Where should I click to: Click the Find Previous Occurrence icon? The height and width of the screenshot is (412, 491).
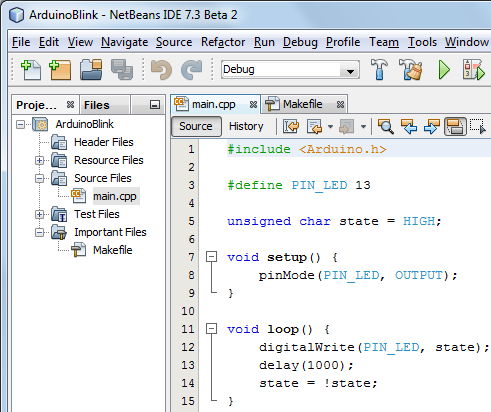tap(409, 127)
